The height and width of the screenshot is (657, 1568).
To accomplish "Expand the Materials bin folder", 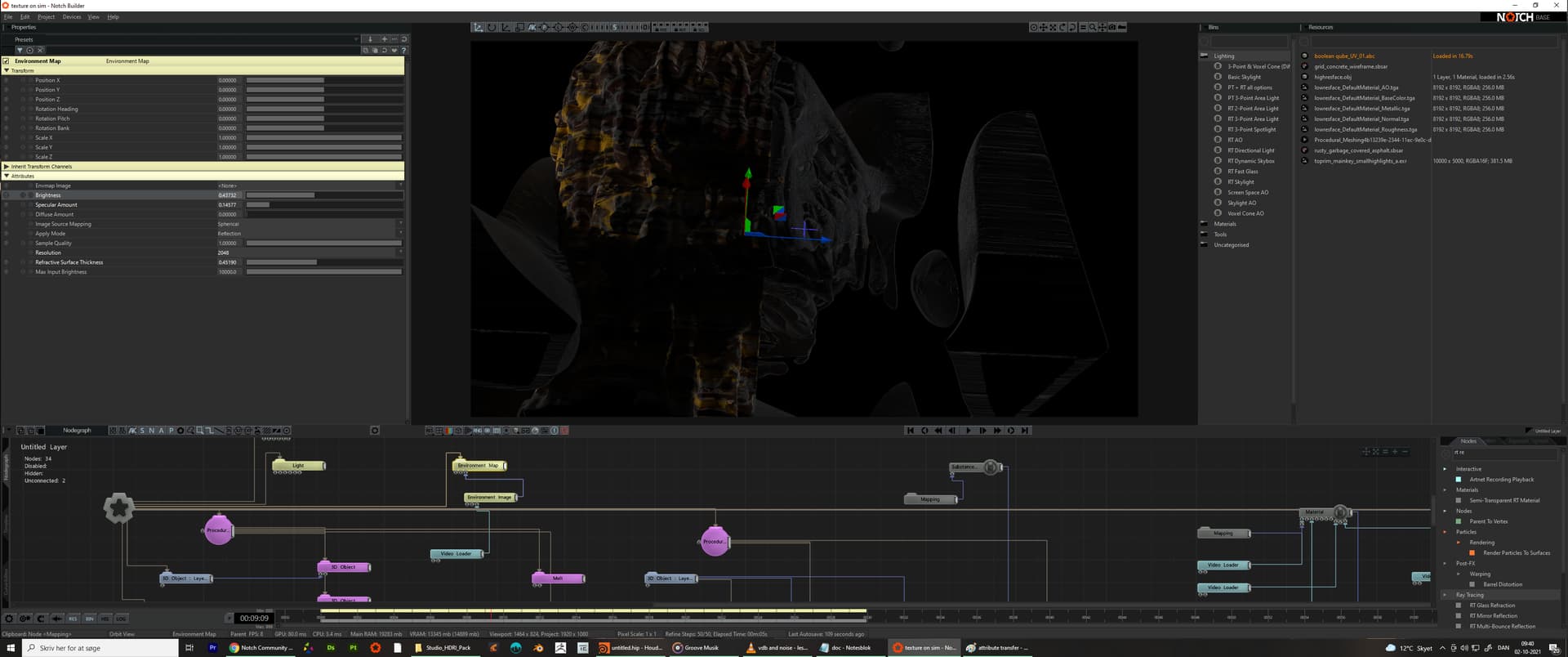I will coord(1204,224).
